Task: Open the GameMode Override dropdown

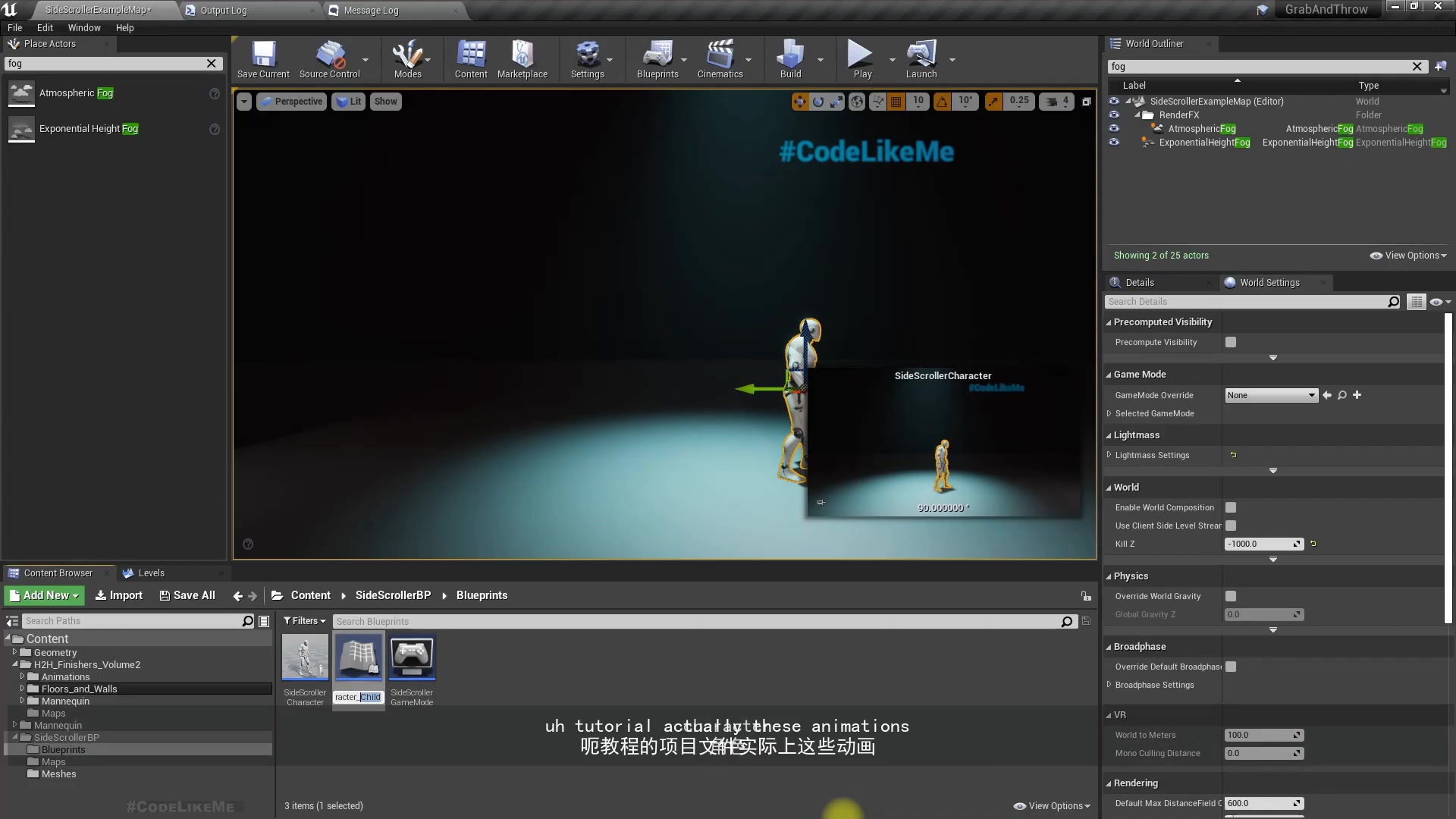Action: point(1271,395)
